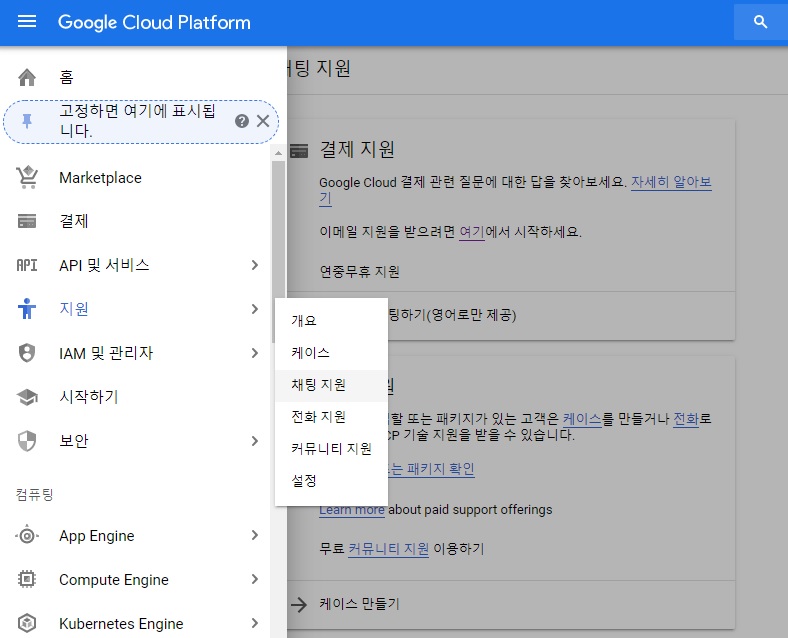Click the arrow icon beside 케이스 만들기
The image size is (788, 638).
(299, 604)
